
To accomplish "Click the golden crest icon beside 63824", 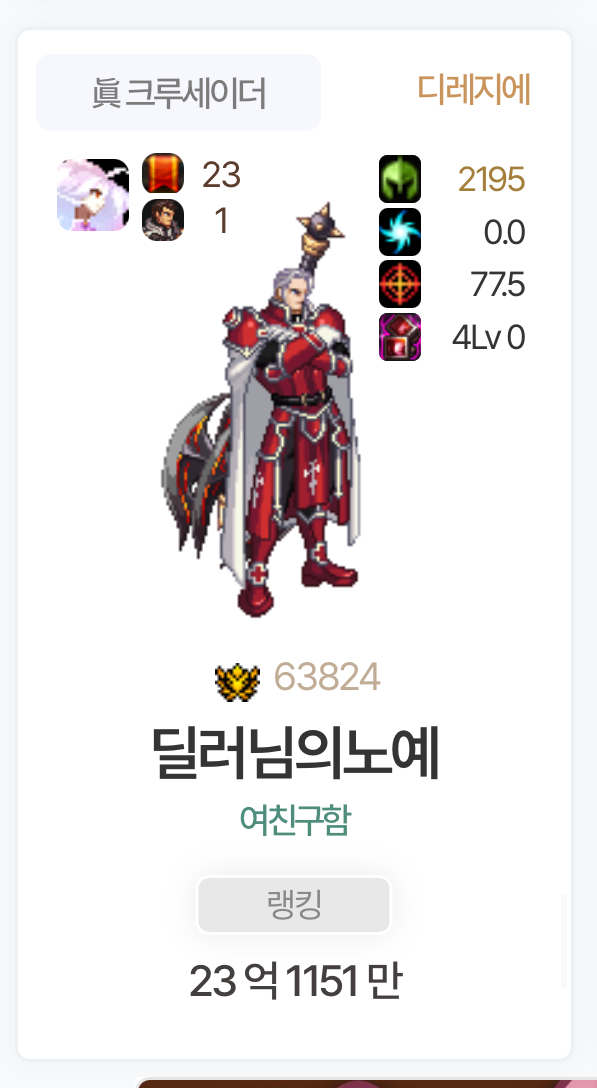I will pyautogui.click(x=237, y=681).
